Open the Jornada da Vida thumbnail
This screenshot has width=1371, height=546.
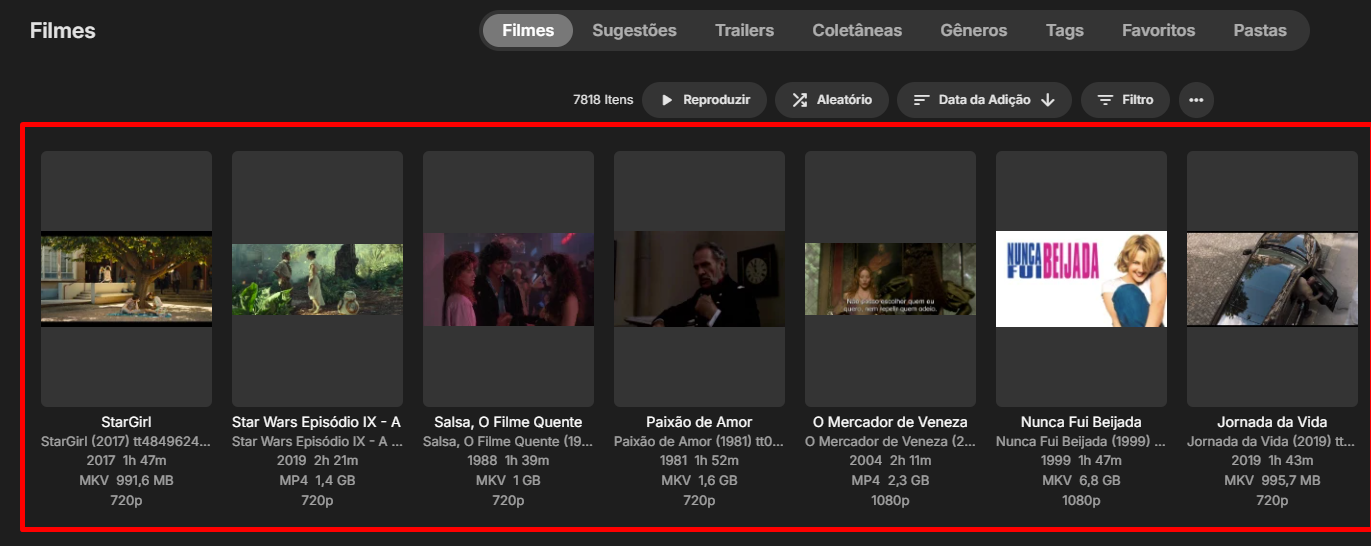pyautogui.click(x=1272, y=279)
